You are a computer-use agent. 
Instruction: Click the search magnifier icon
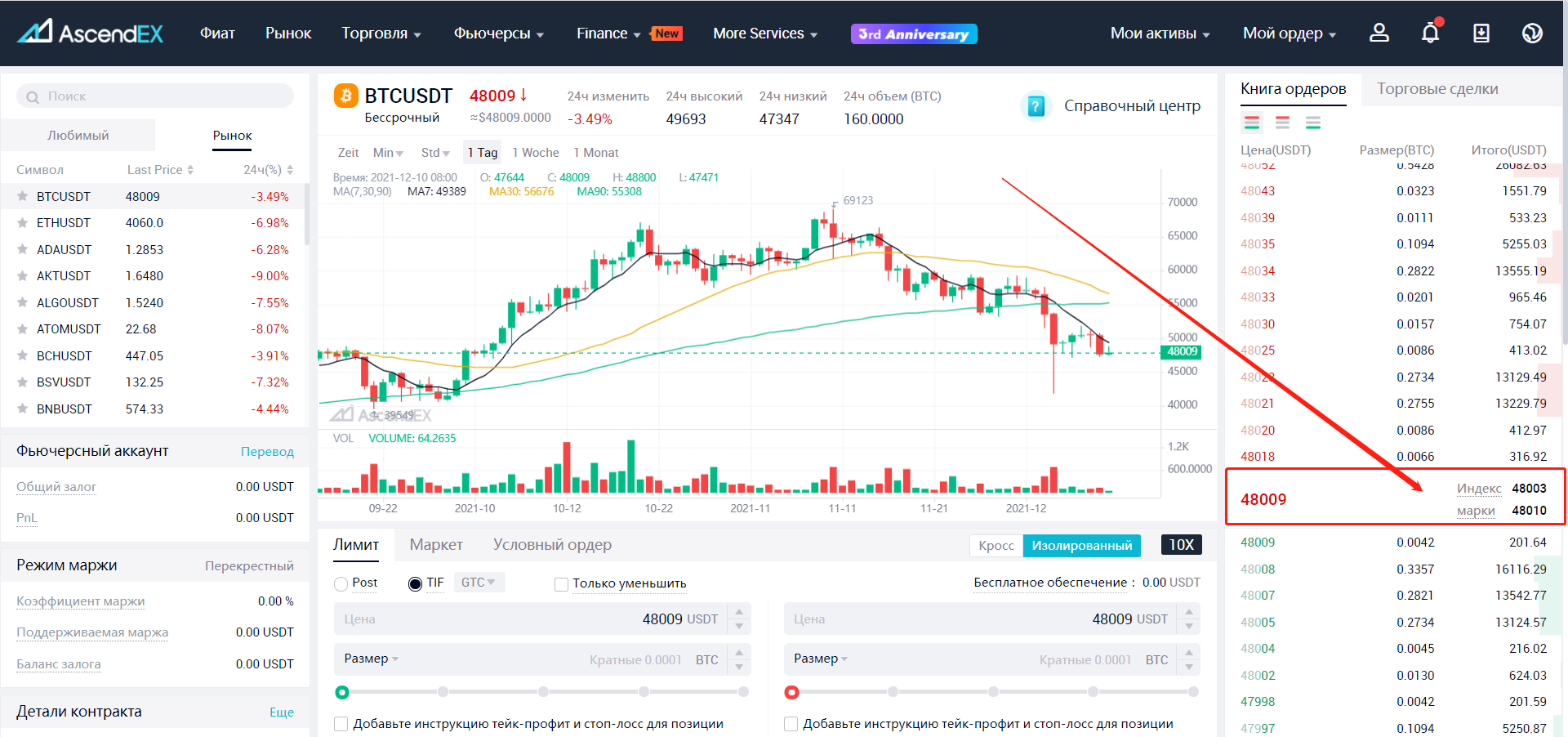(33, 97)
